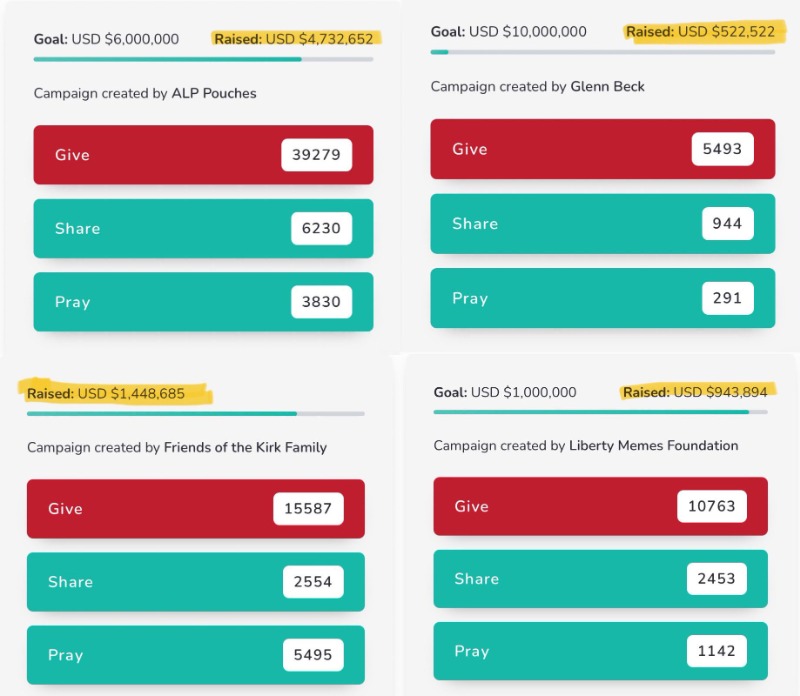This screenshot has width=800, height=696.
Task: Click Pray button showing 1142 count
Action: coord(600,651)
